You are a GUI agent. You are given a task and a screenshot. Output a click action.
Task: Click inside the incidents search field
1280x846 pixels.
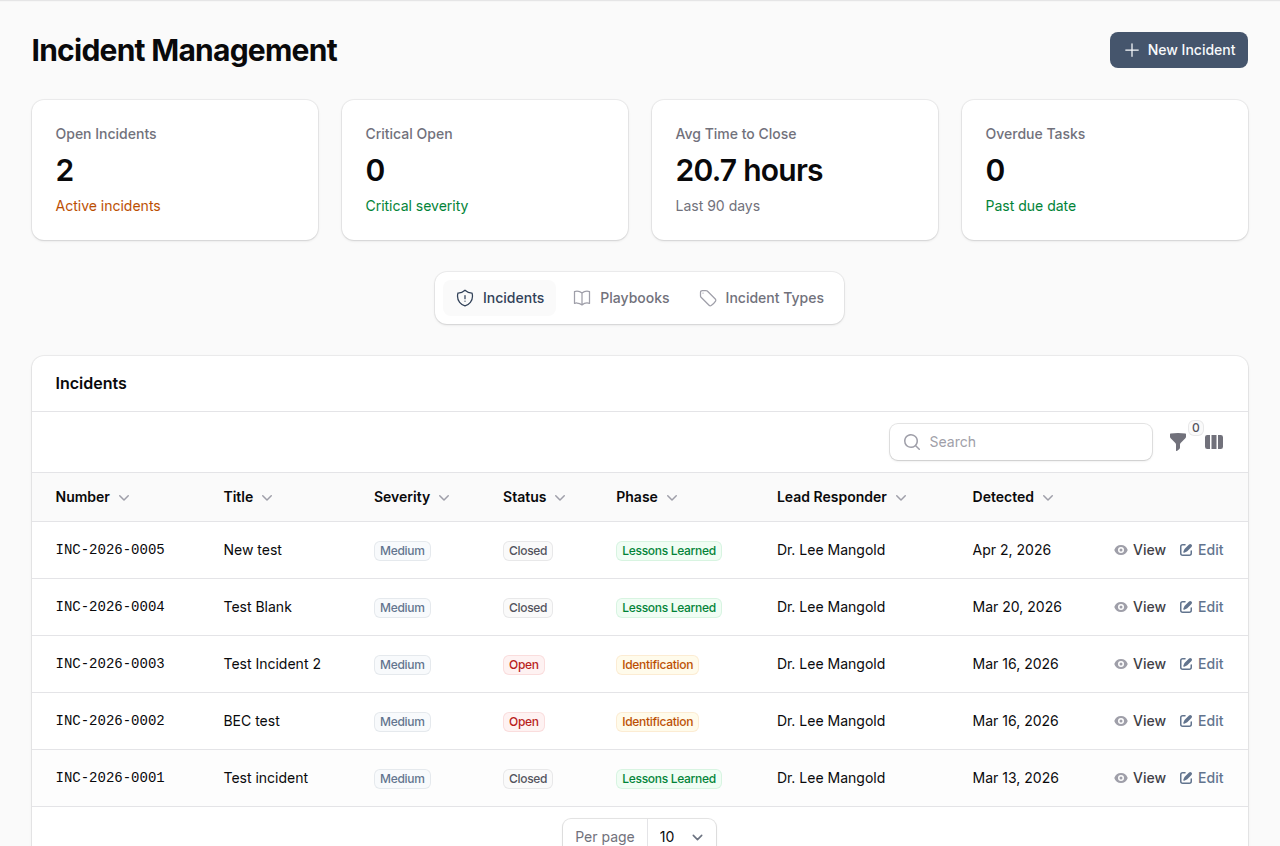click(1020, 441)
